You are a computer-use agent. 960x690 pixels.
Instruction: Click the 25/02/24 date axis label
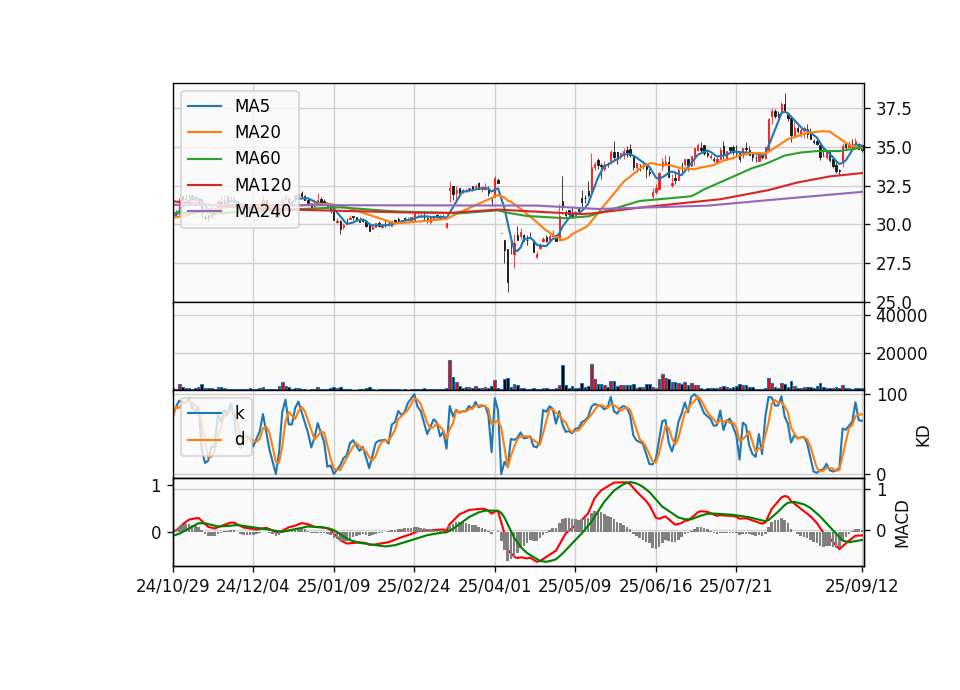click(x=414, y=586)
